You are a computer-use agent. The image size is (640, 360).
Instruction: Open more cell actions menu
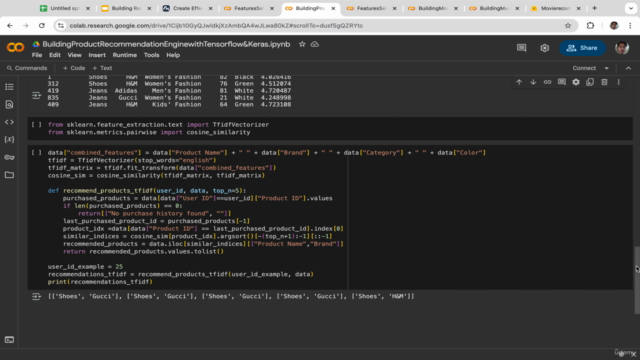618,82
